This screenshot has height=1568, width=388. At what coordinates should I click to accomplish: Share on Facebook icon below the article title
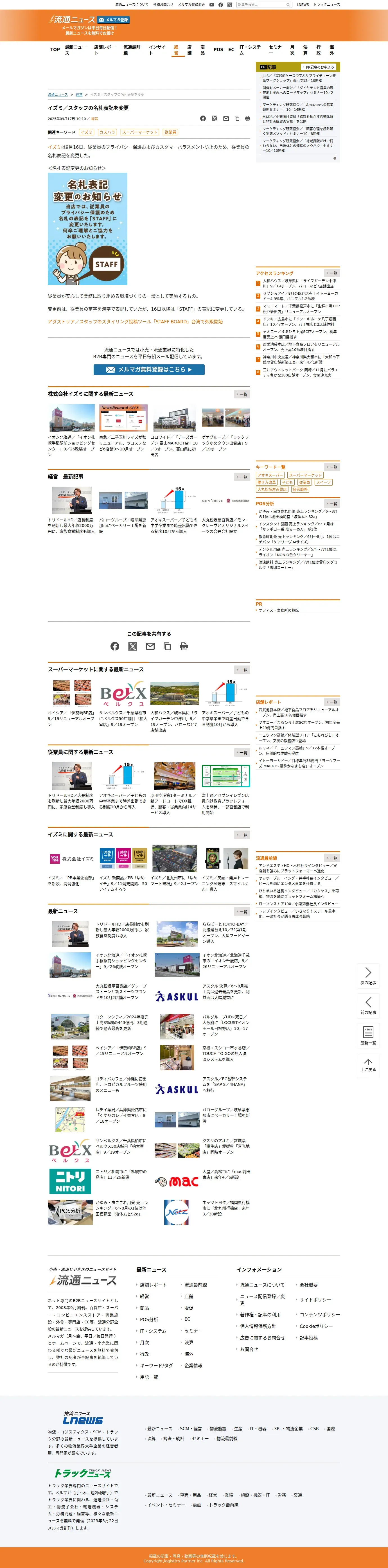[203, 118]
